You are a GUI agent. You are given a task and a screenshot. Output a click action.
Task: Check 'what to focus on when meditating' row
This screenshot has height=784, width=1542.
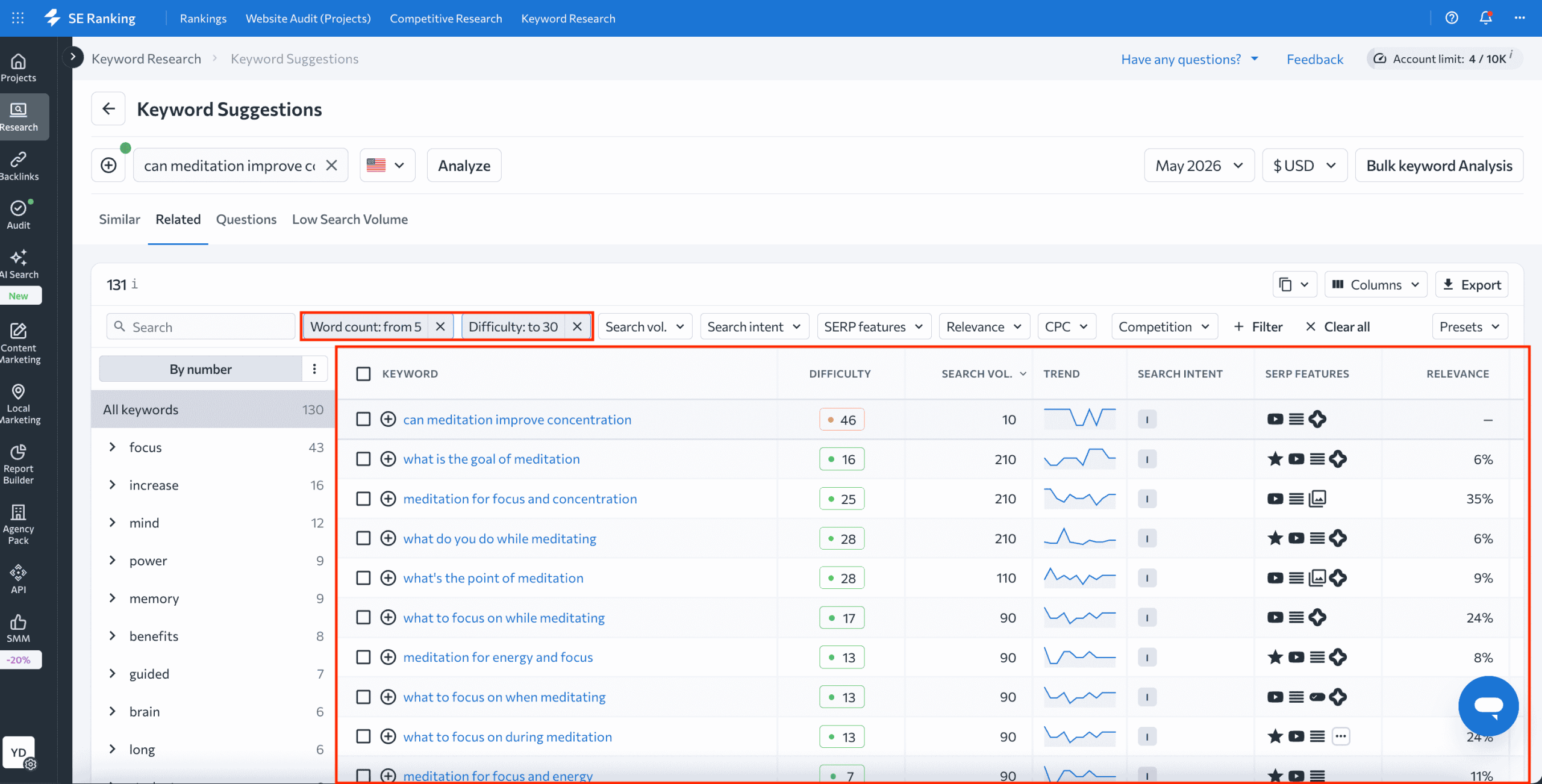click(363, 697)
